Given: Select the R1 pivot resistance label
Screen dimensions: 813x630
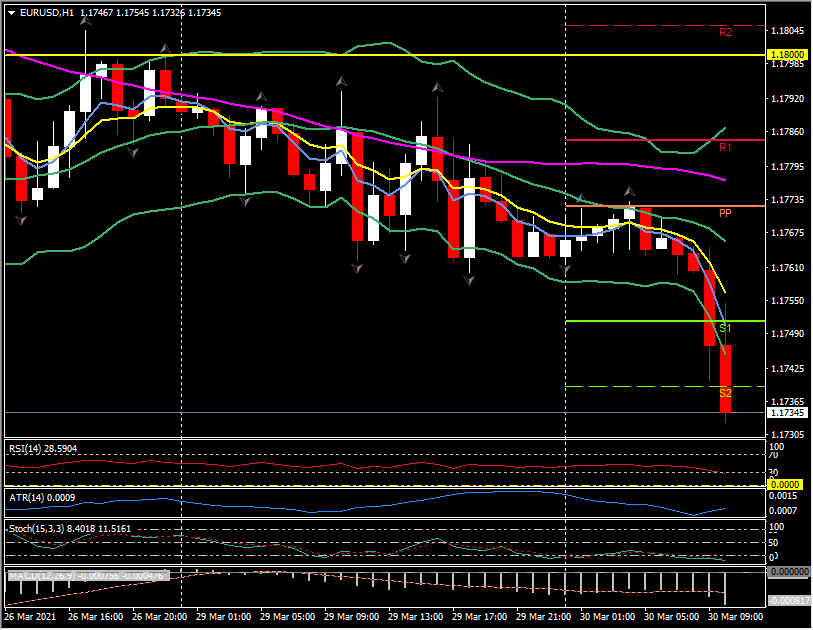Looking at the screenshot, I should coord(725,148).
